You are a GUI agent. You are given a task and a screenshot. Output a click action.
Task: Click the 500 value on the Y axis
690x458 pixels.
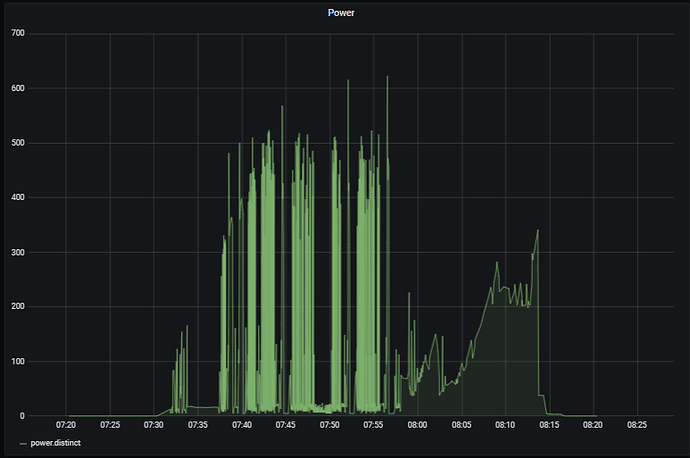[x=18, y=143]
